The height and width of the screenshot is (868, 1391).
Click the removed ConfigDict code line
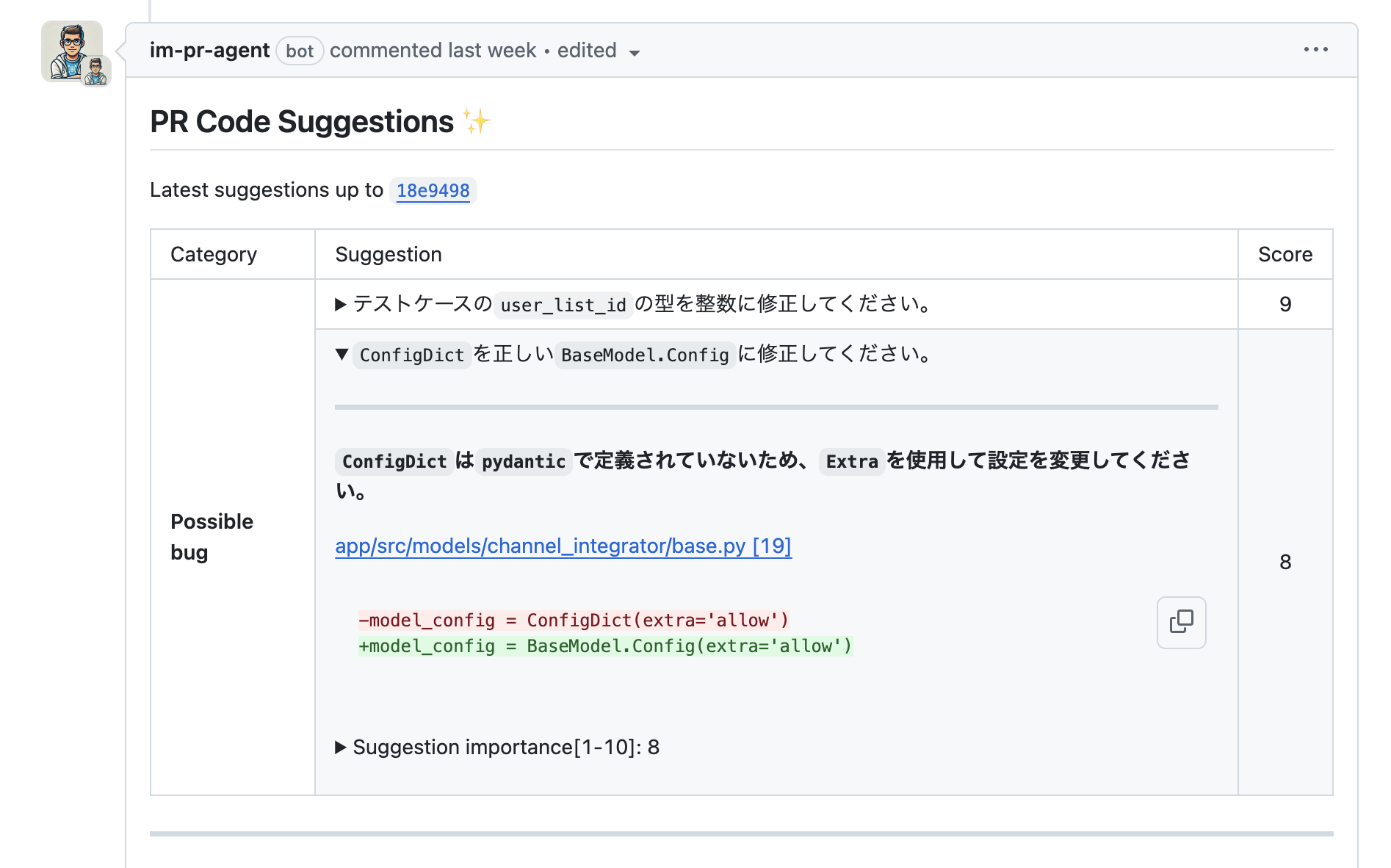pos(574,621)
